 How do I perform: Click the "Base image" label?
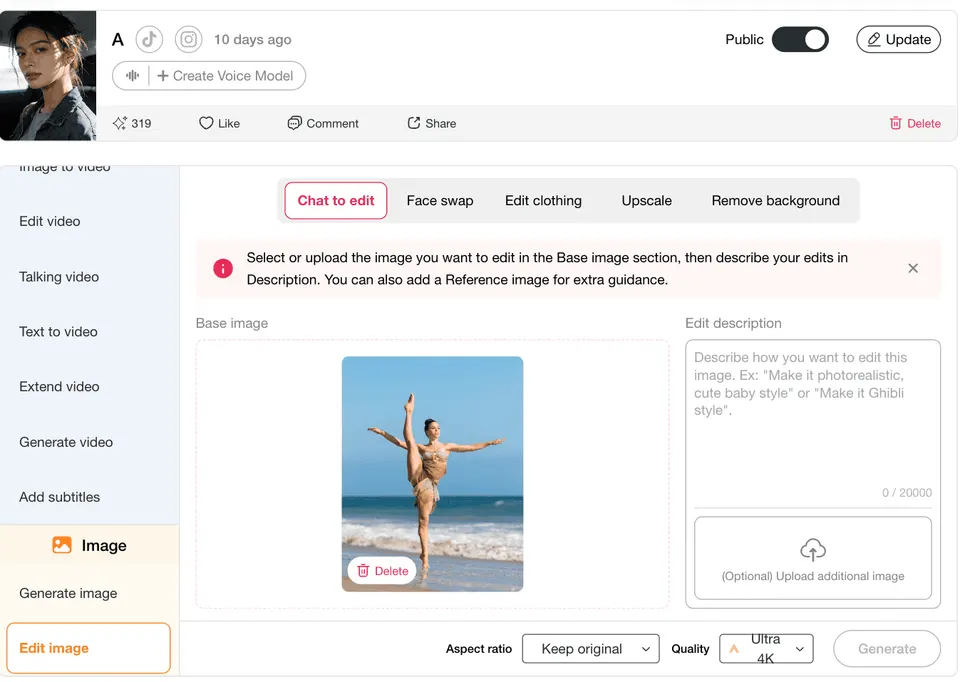[x=232, y=323]
